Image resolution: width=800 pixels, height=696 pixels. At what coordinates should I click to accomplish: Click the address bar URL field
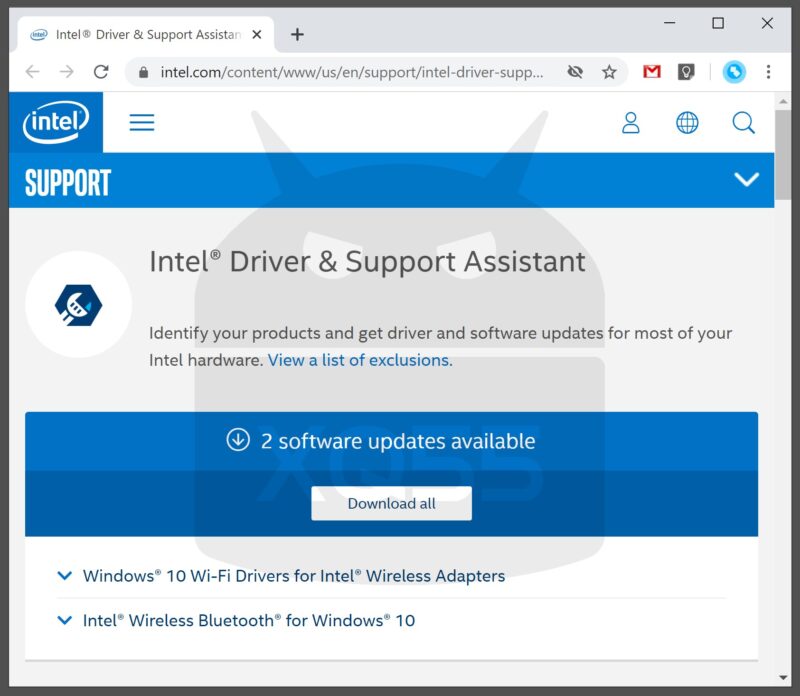[x=350, y=72]
